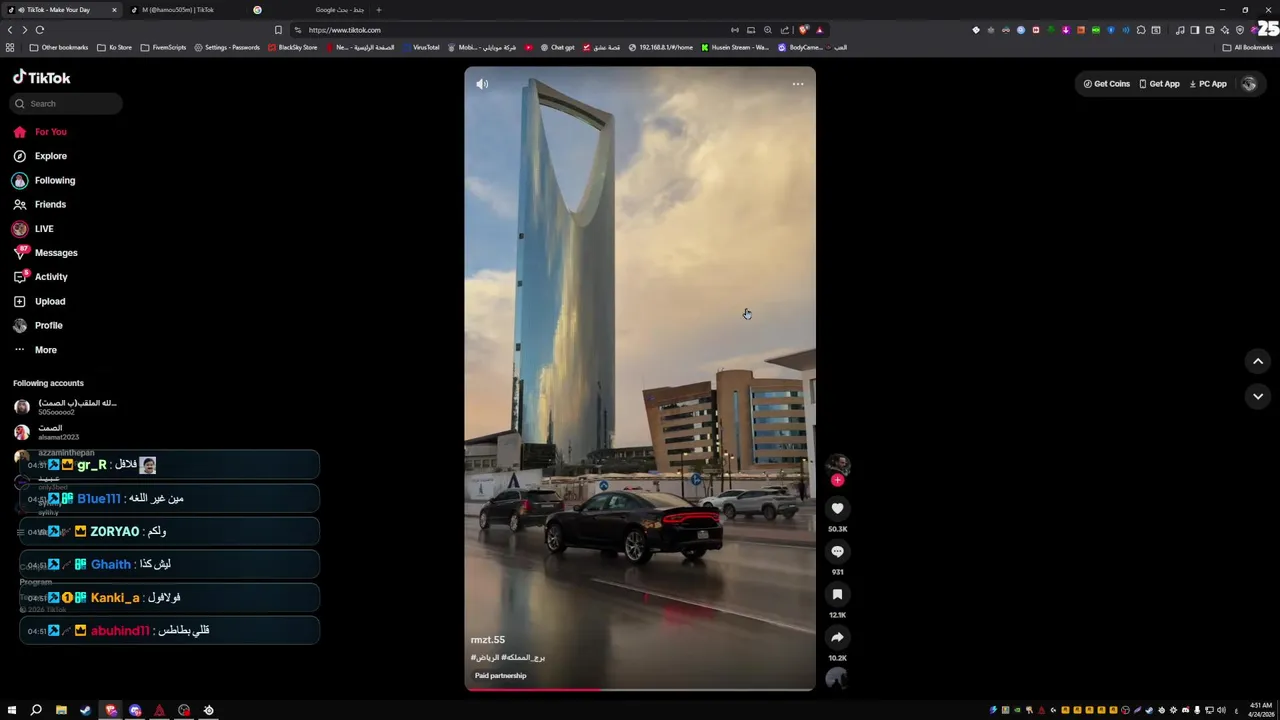
Task: Save the video with the bookmark icon
Action: pos(837,594)
